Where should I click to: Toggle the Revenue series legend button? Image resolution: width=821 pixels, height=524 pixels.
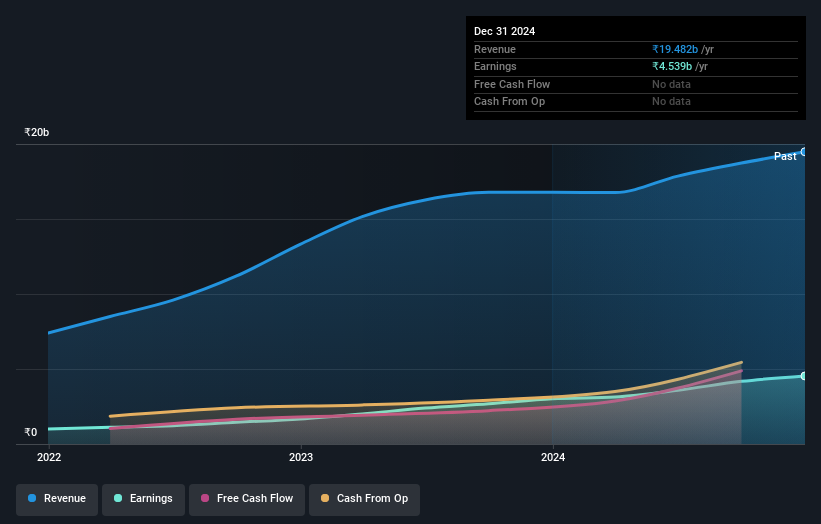click(x=57, y=499)
